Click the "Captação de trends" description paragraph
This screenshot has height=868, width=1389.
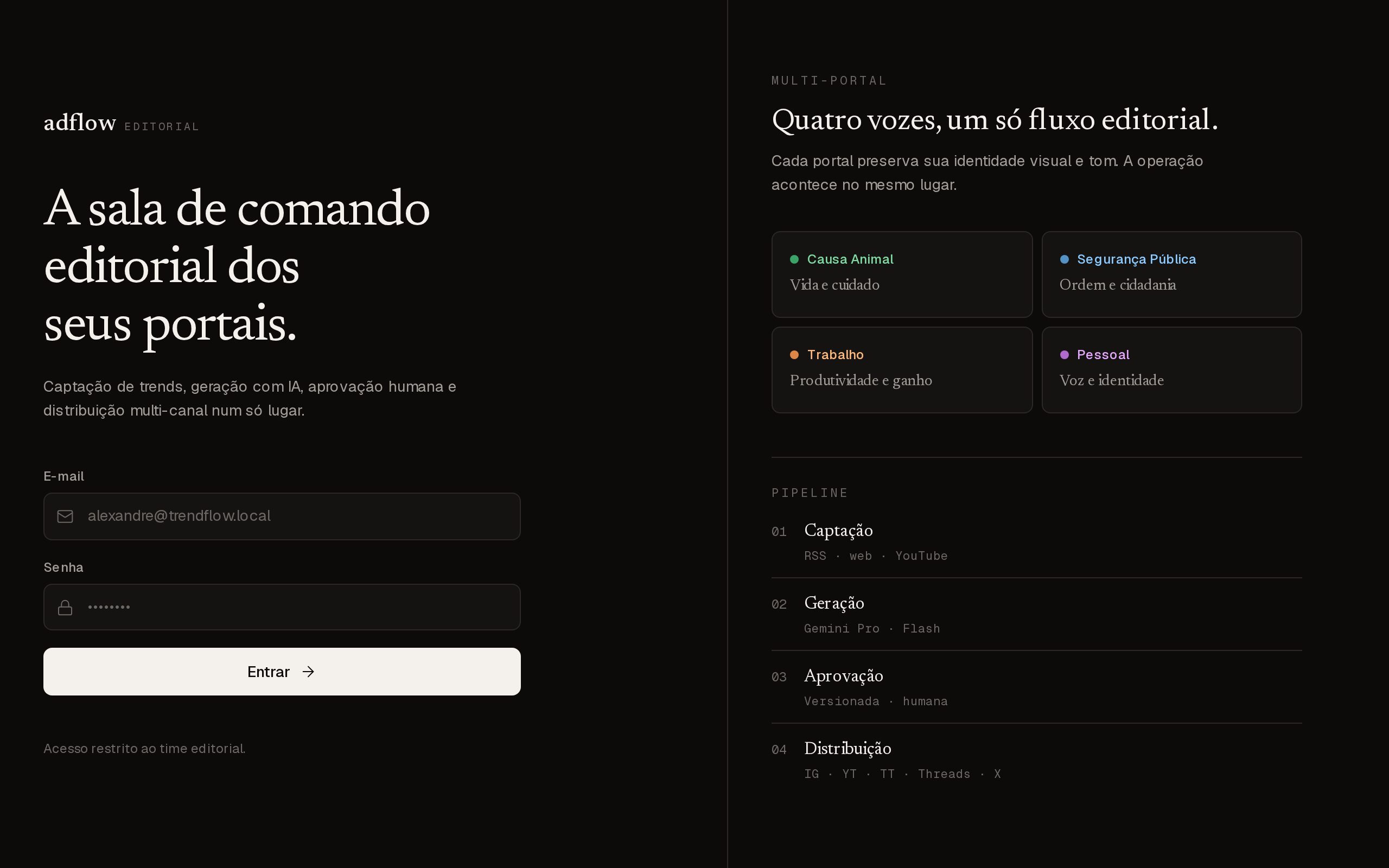coord(250,398)
